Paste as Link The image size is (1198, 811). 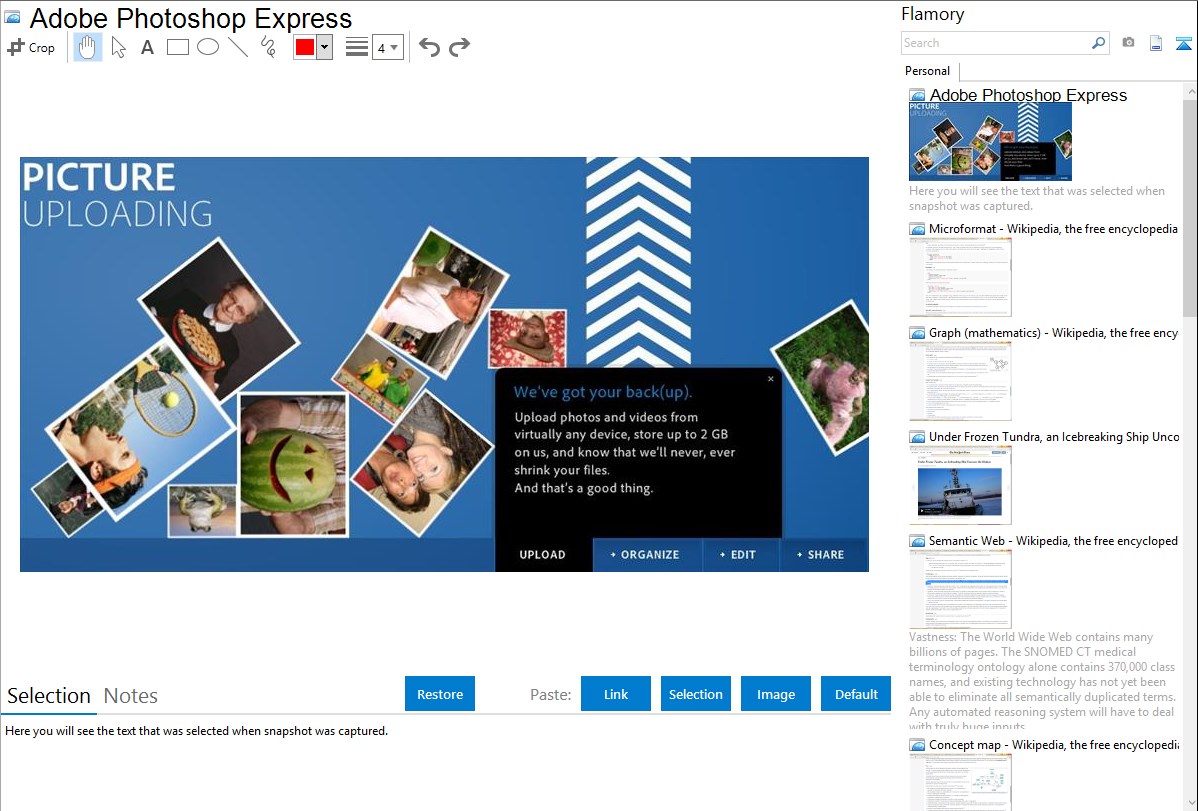(616, 694)
